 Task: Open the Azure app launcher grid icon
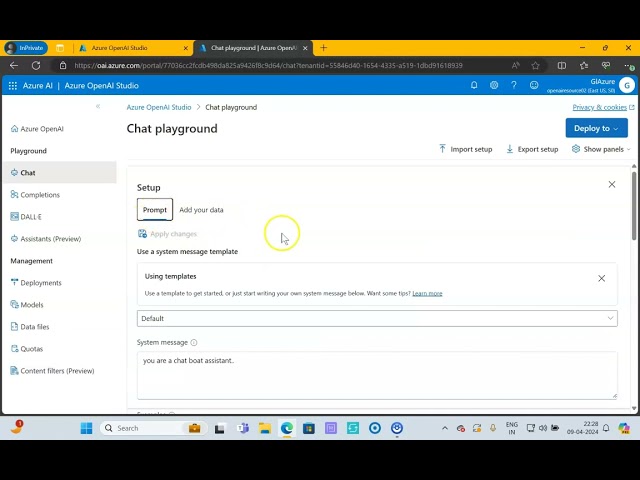coord(13,86)
